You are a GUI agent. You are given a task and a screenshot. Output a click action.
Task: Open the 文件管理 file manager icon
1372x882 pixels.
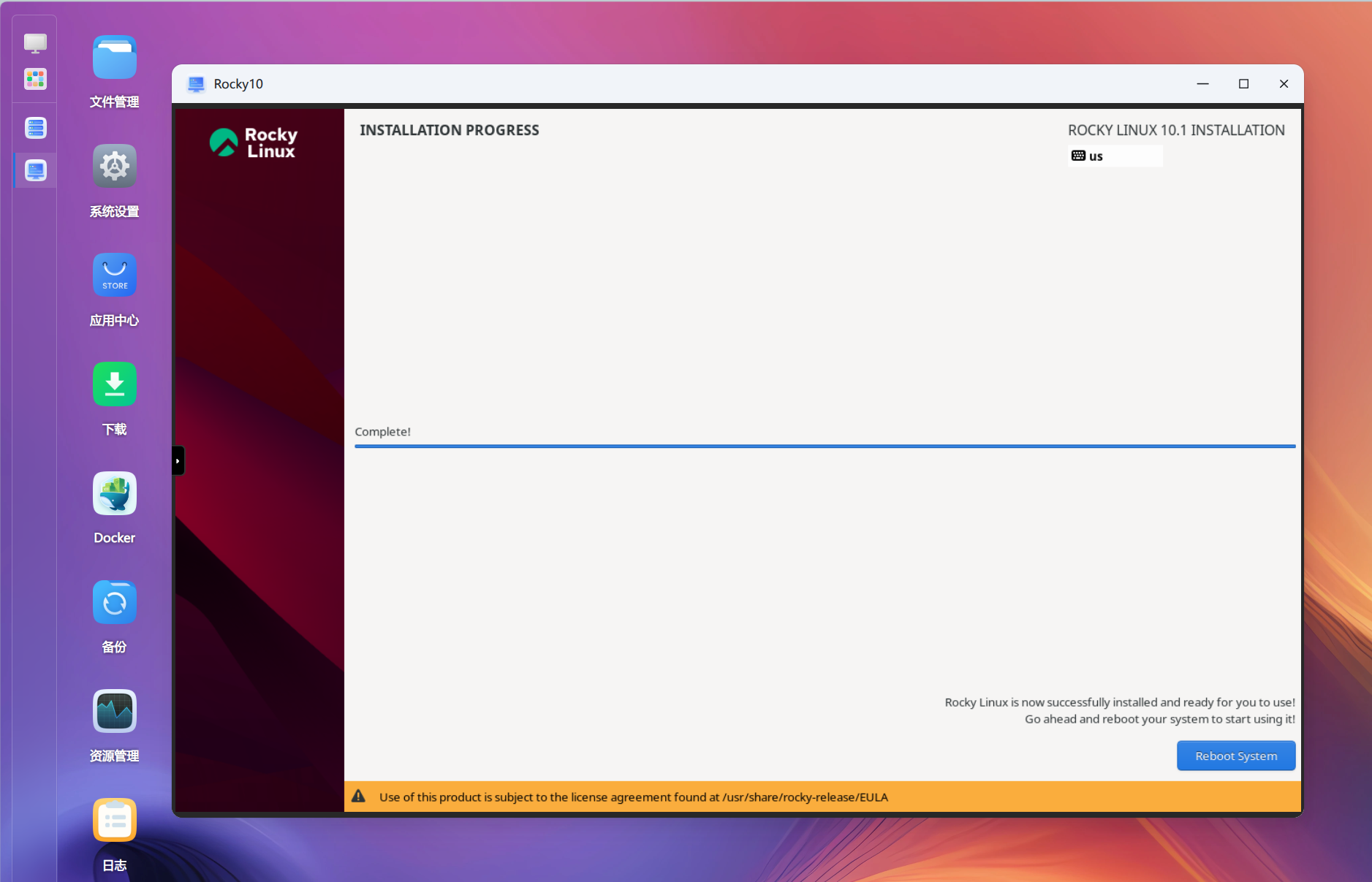114,58
